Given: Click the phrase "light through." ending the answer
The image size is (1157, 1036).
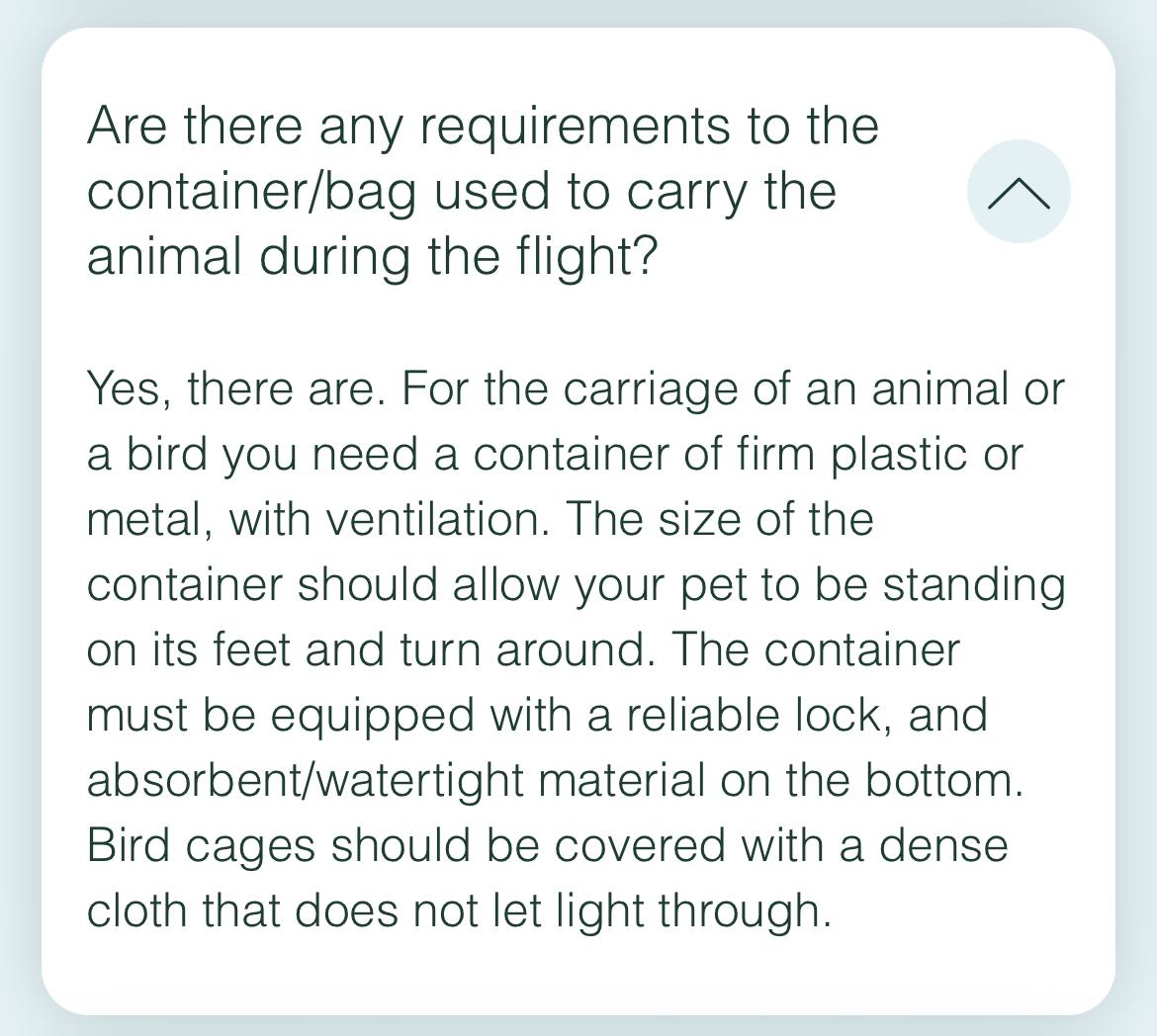Looking at the screenshot, I should pos(693,910).
